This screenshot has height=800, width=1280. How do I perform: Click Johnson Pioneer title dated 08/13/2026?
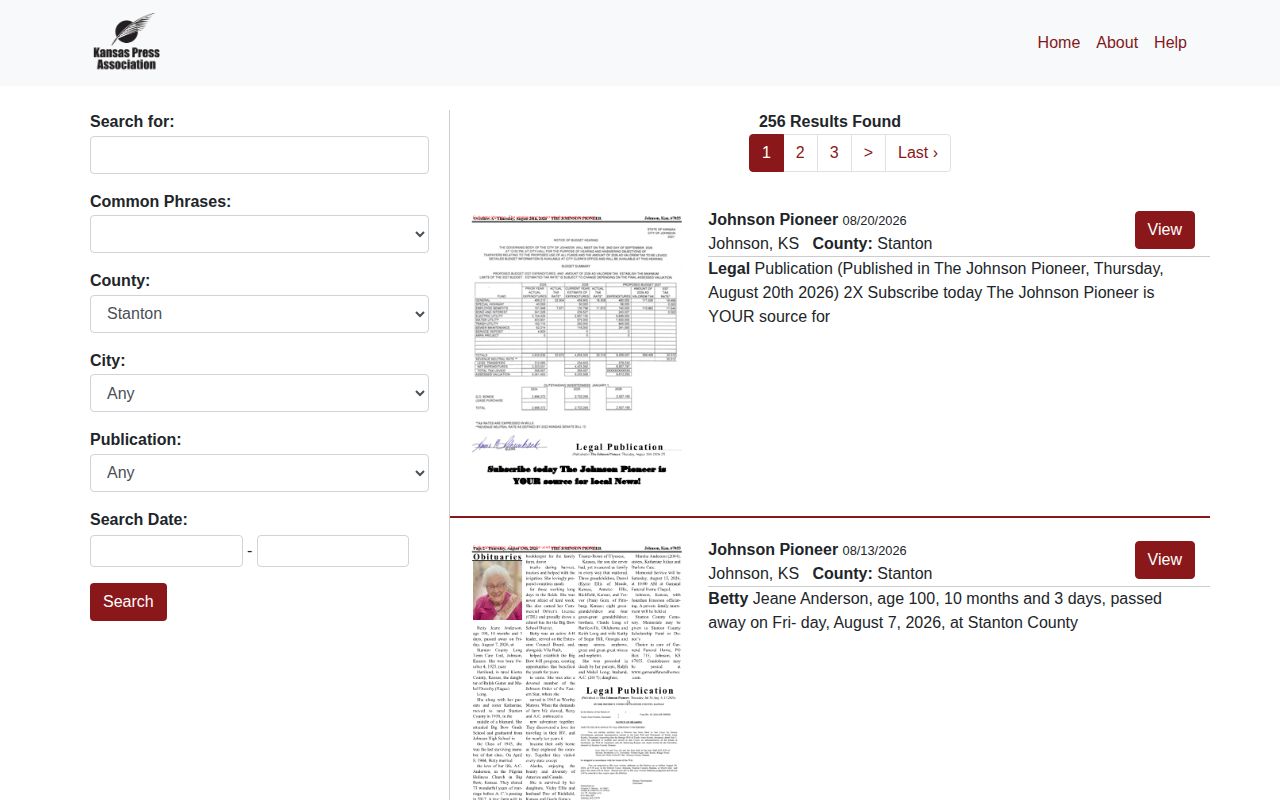click(773, 549)
